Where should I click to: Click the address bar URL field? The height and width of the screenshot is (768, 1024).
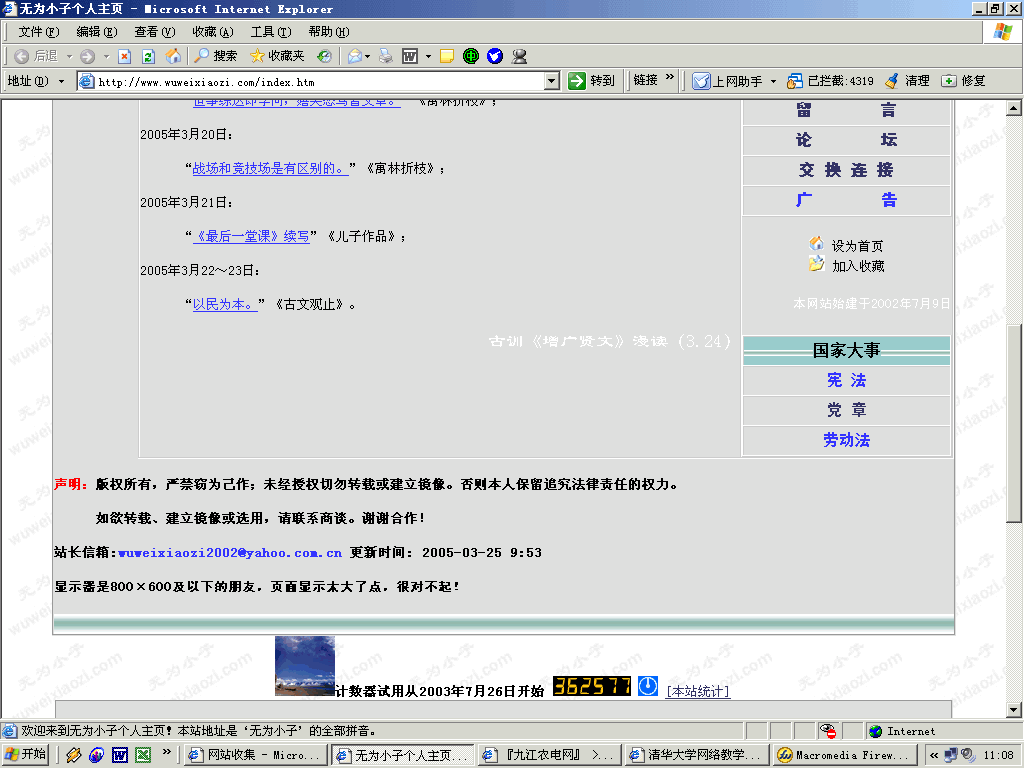[320, 82]
